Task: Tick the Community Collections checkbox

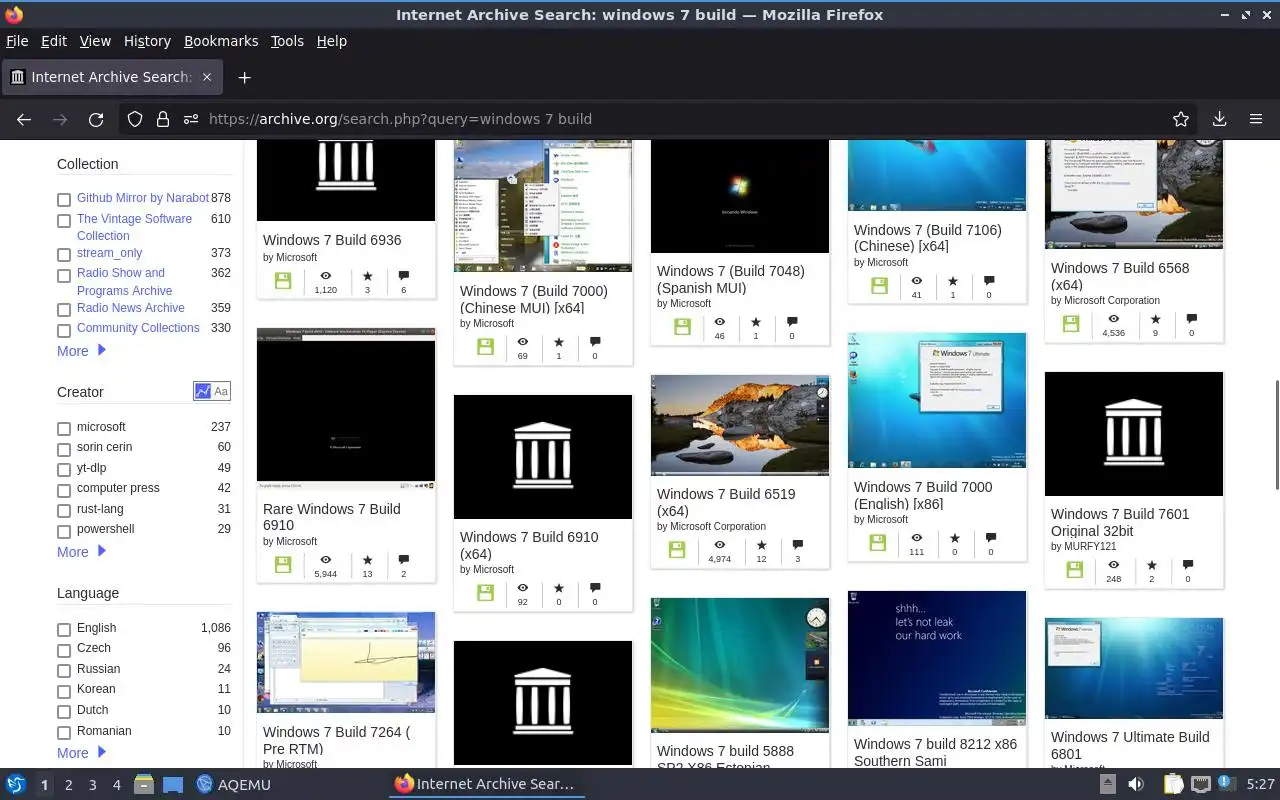Action: point(64,330)
